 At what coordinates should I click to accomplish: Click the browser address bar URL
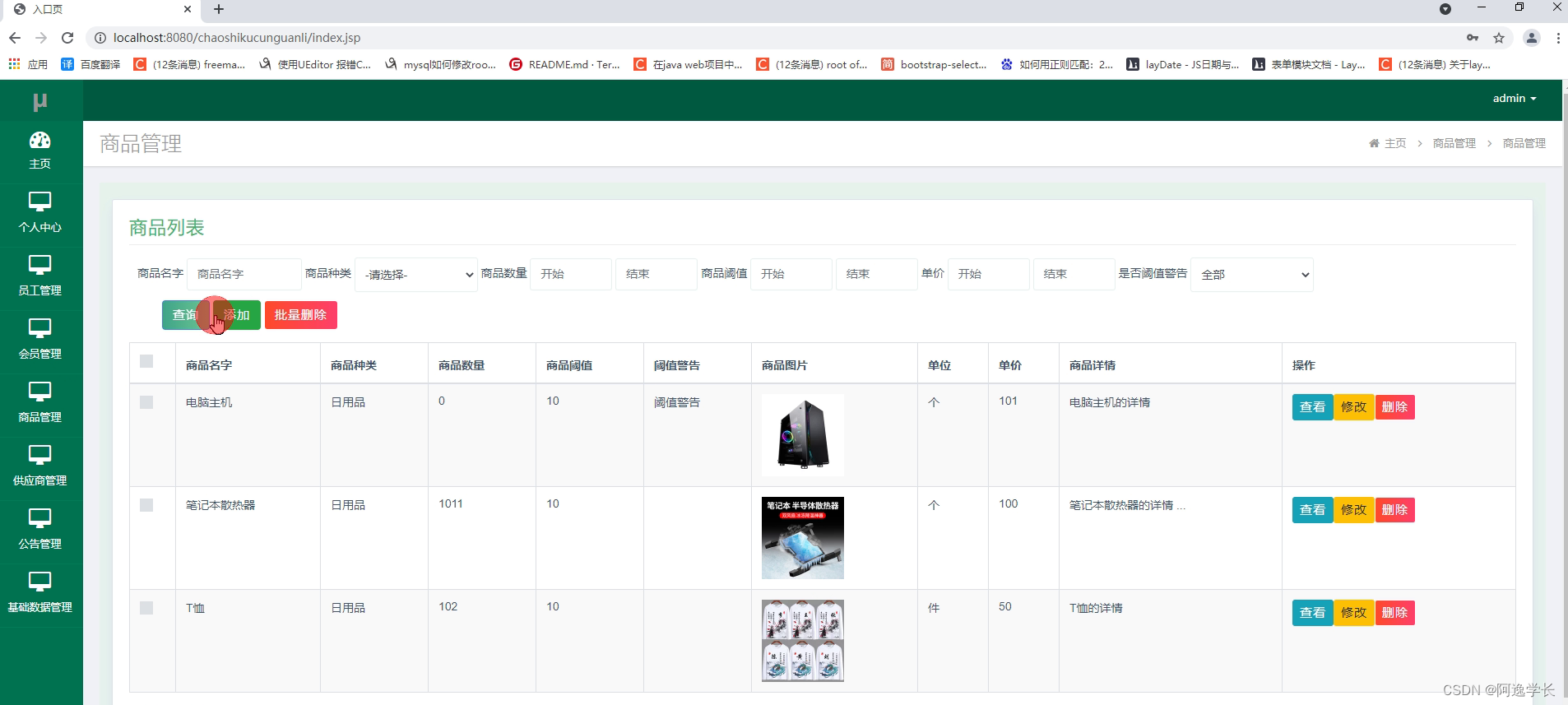click(x=237, y=38)
